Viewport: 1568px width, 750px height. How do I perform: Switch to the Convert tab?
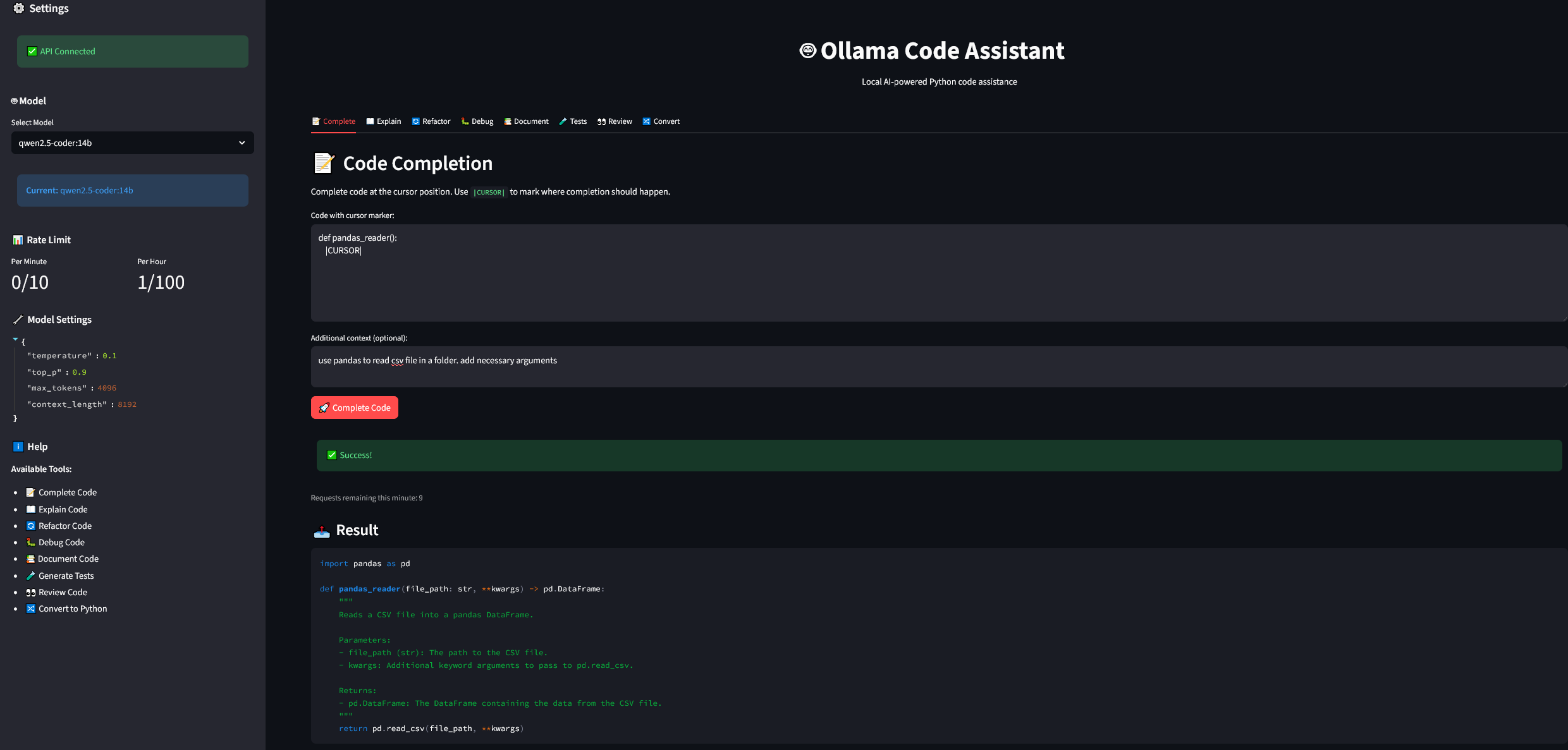[x=661, y=121]
